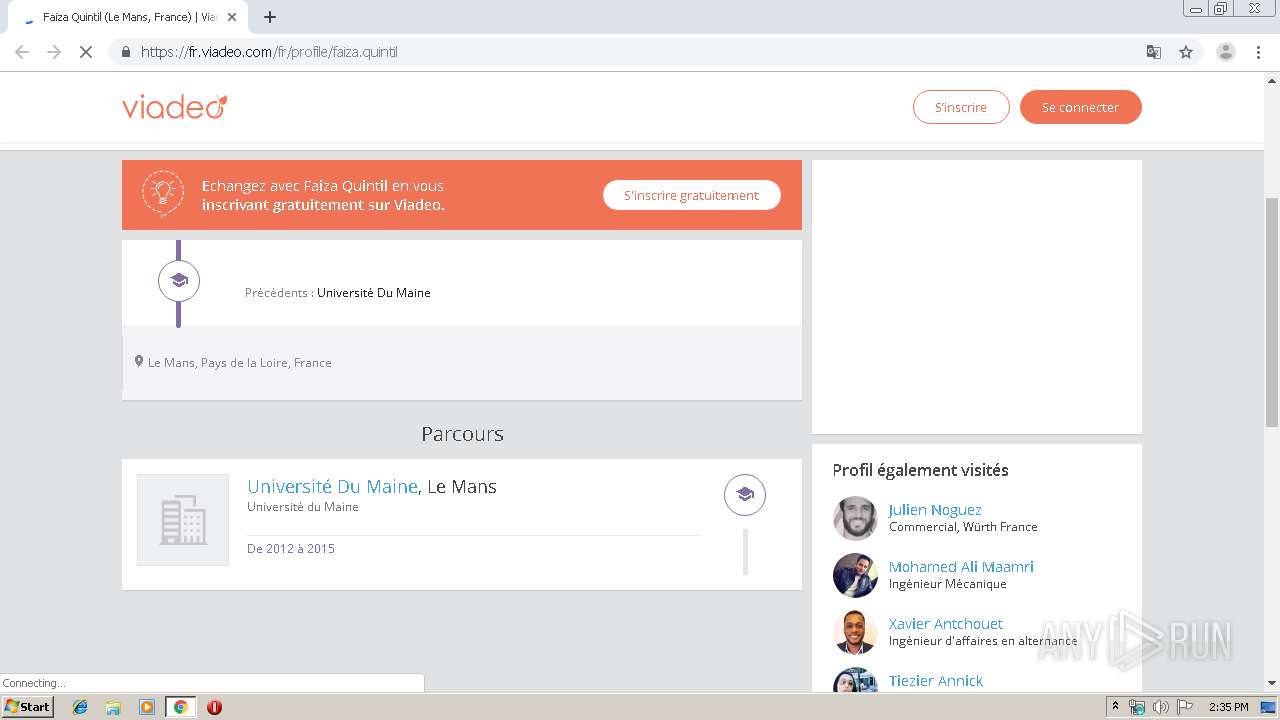The width and height of the screenshot is (1280, 720).
Task: Click the taskbar clock showing 2:35 PM
Action: (1229, 707)
